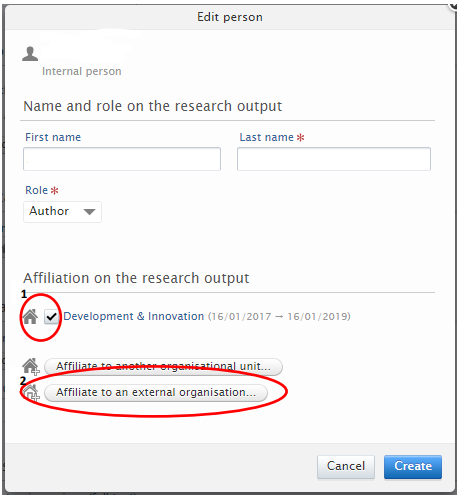
Task: Click the affiliation date range text
Action: point(279,316)
